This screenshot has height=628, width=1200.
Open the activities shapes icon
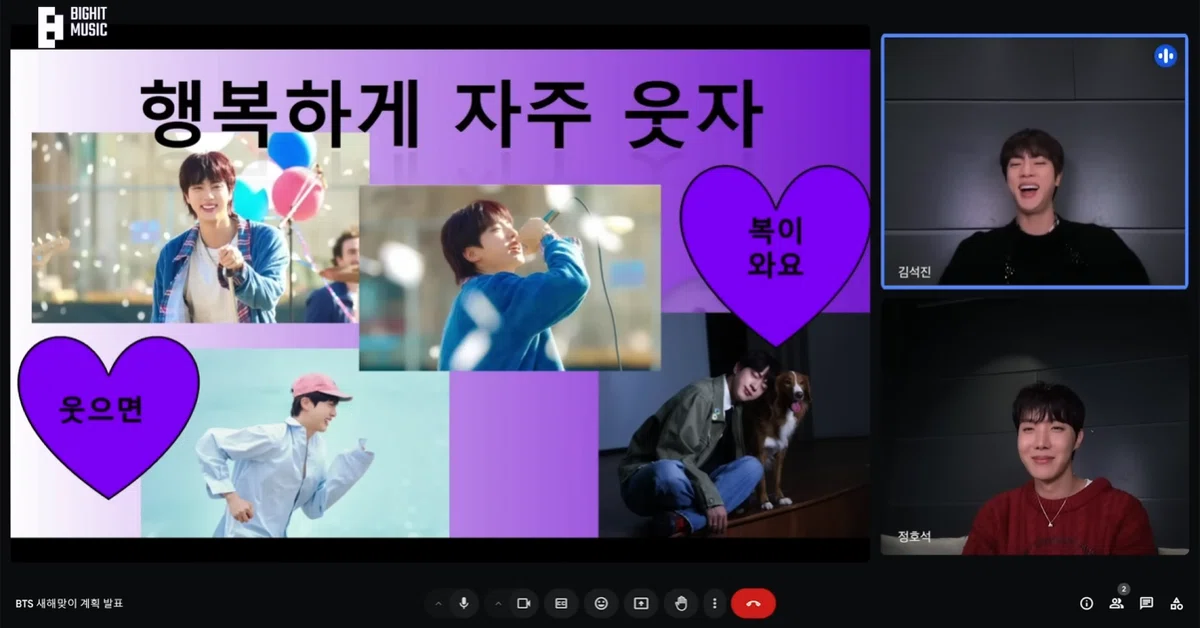[1176, 603]
